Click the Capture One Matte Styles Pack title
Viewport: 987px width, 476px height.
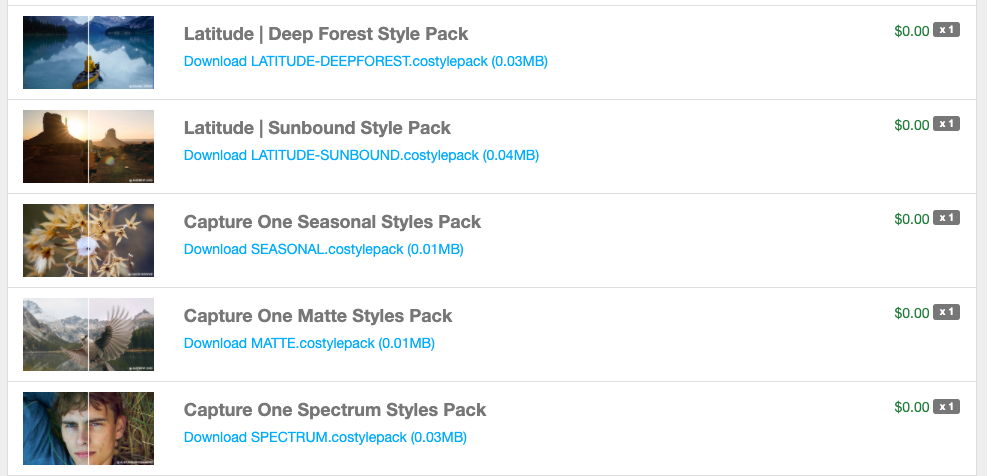point(318,316)
